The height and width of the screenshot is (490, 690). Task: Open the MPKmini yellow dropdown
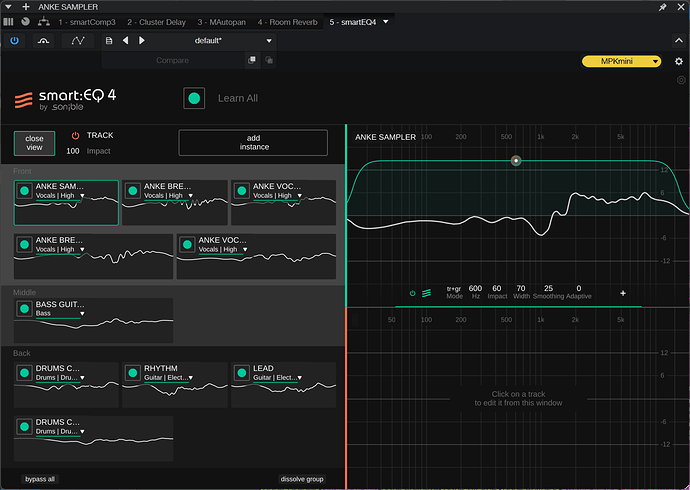click(x=621, y=61)
